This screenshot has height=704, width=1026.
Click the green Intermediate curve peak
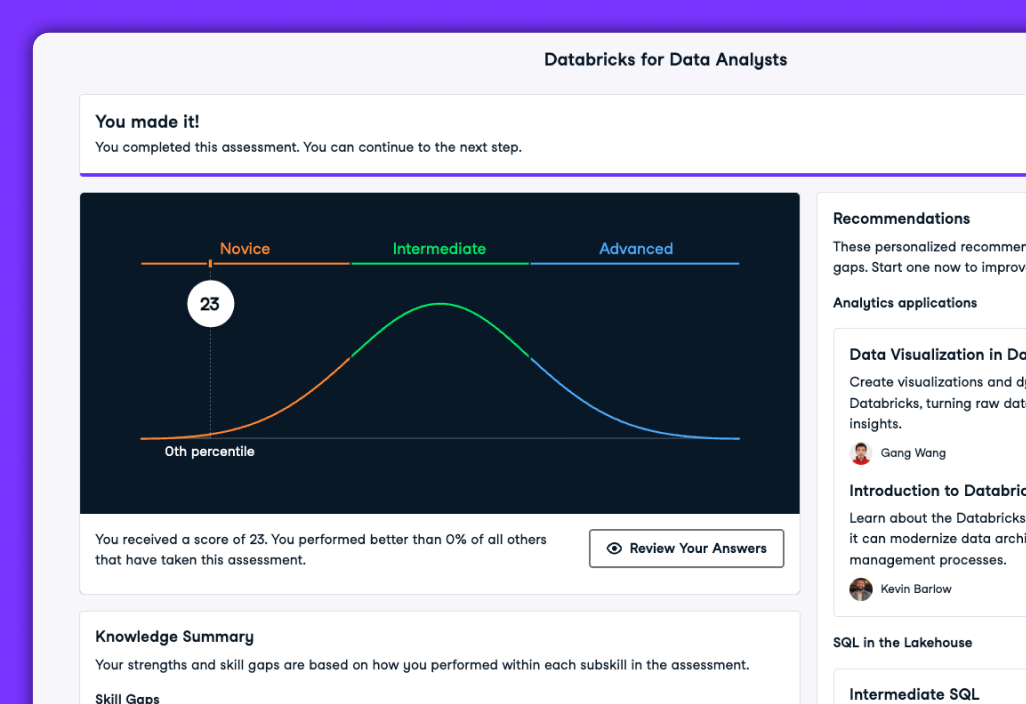pos(440,303)
